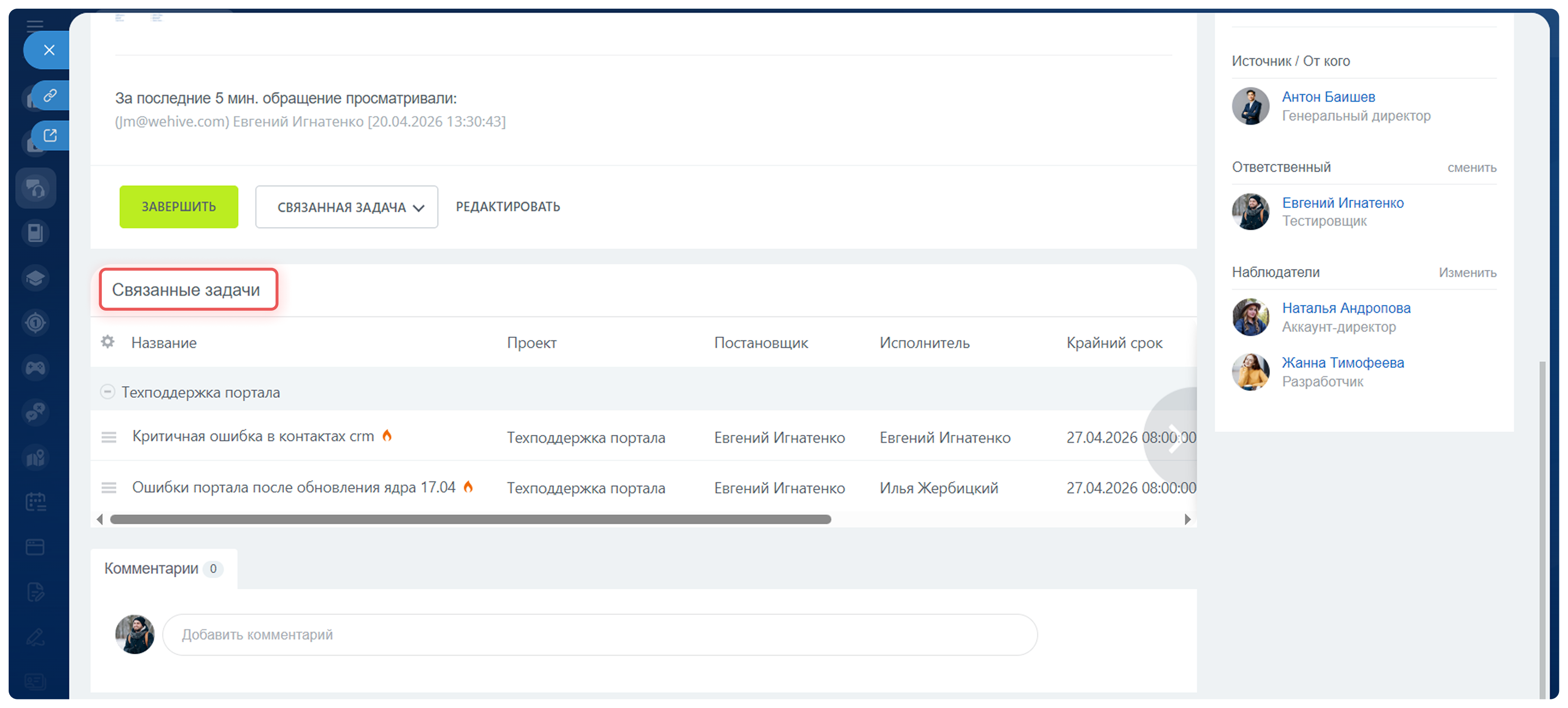Open Антон Баишев profile link
Image resolution: width=1568 pixels, height=708 pixels.
coord(1328,97)
